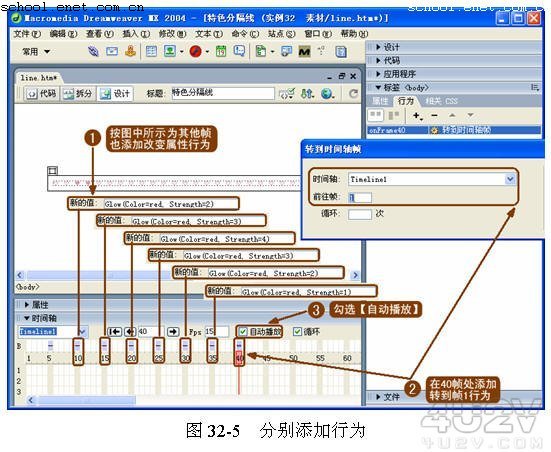
Task: Toggle the 循环 loop checkbox in timeline
Action: (297, 331)
